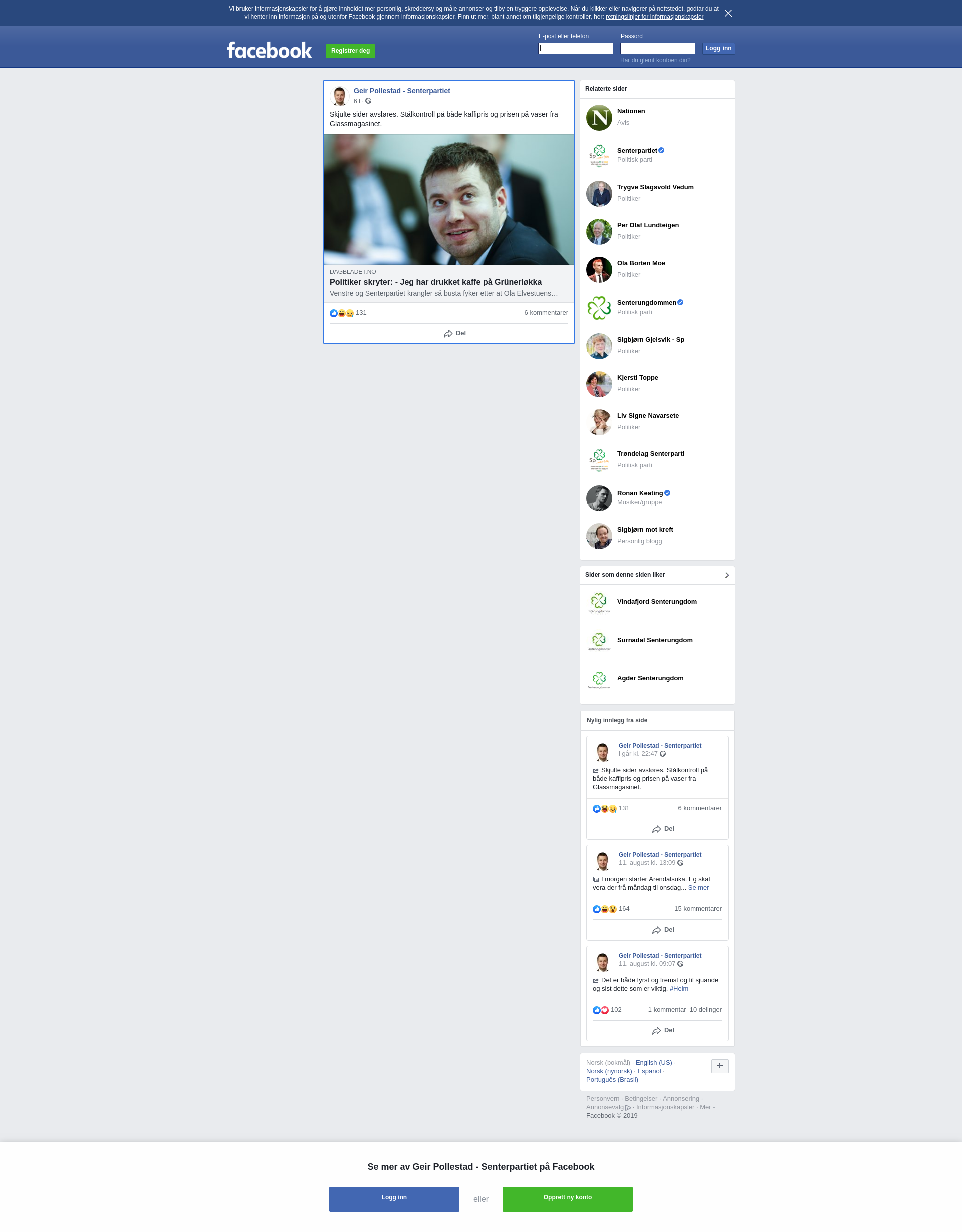Open 'retningslinjer for informasjonskapsler' link
The width and height of the screenshot is (962, 1232).
point(654,17)
